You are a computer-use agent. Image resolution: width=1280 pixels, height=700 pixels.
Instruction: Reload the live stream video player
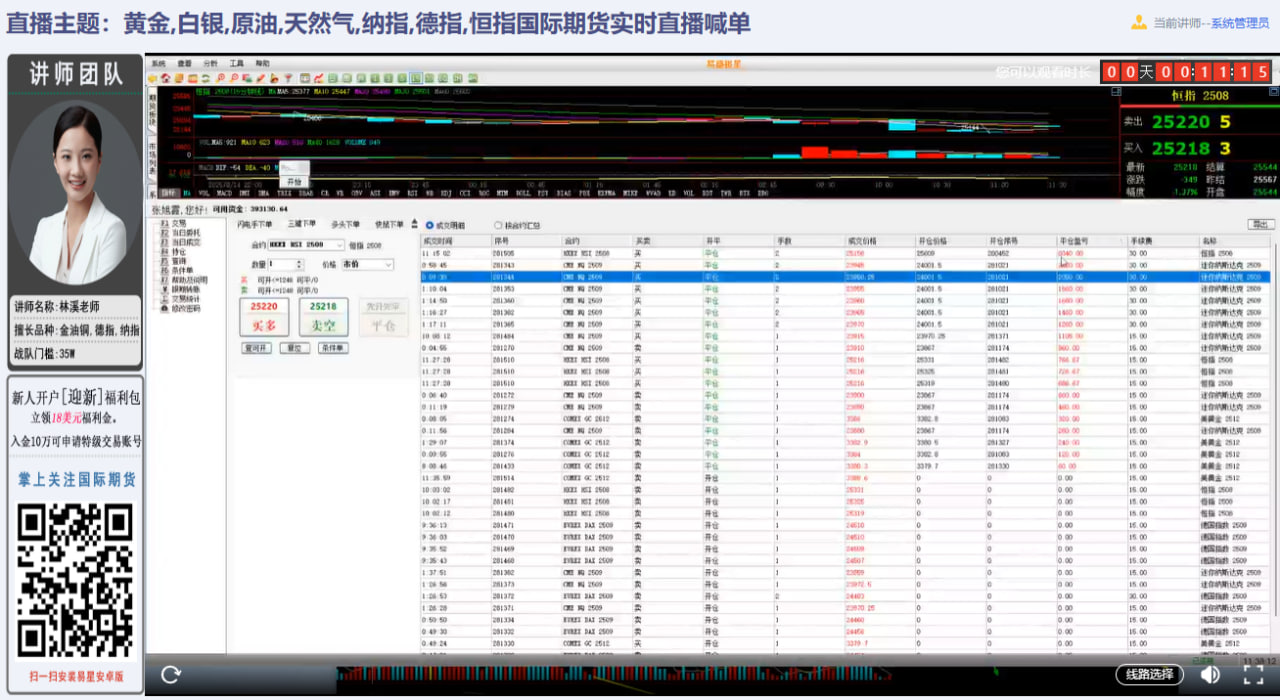pos(170,675)
